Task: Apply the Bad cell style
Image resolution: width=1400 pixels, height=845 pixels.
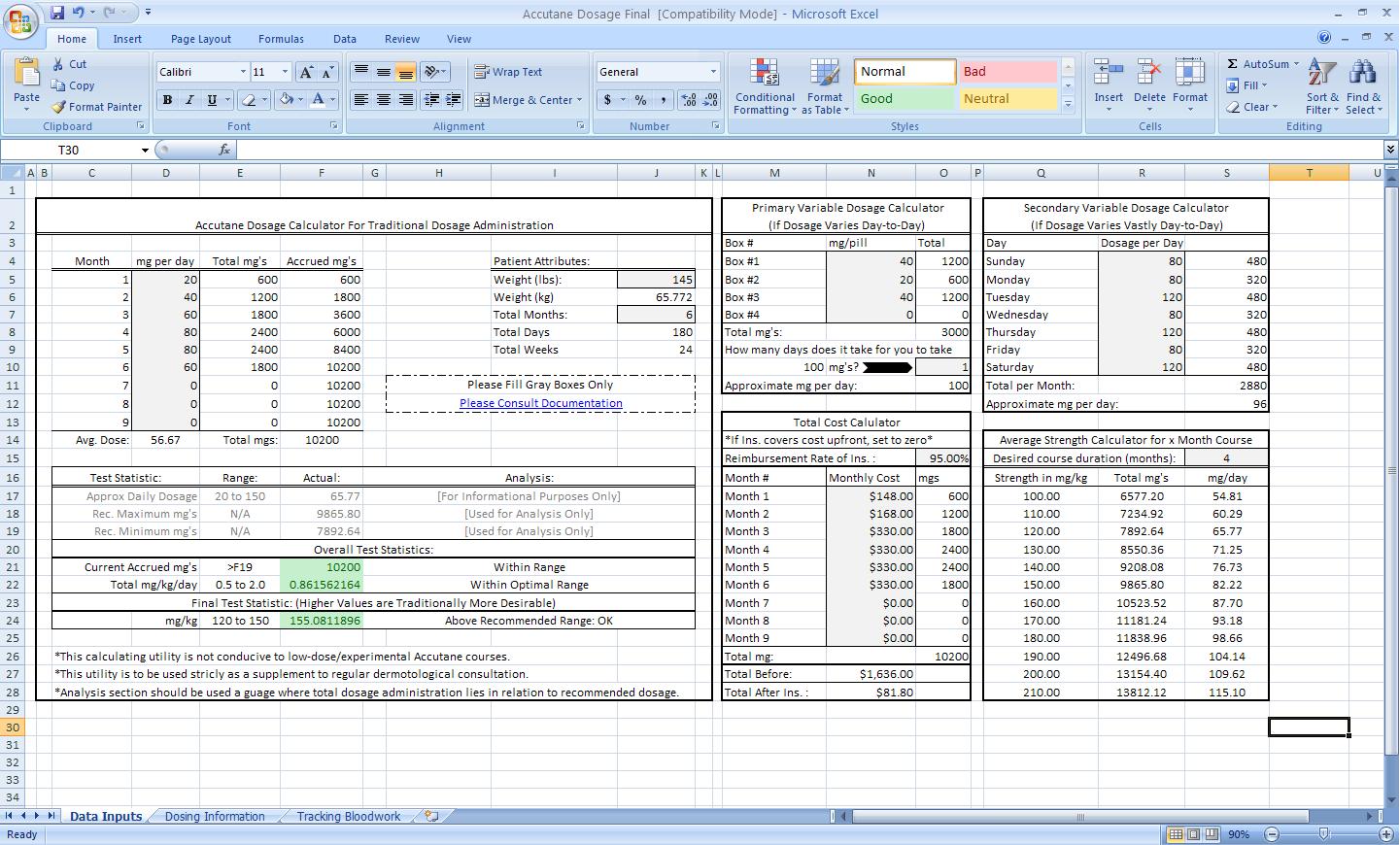Action: point(1008,72)
